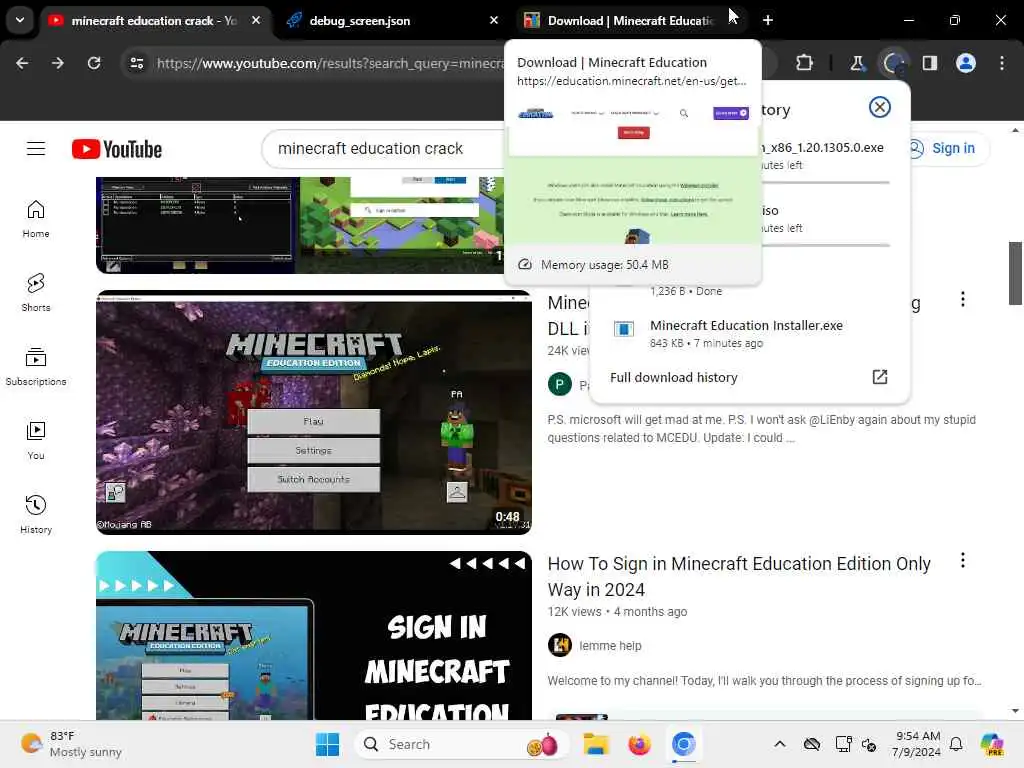Click the taskbar Search box
Image resolution: width=1024 pixels, height=768 pixels.
pos(462,744)
